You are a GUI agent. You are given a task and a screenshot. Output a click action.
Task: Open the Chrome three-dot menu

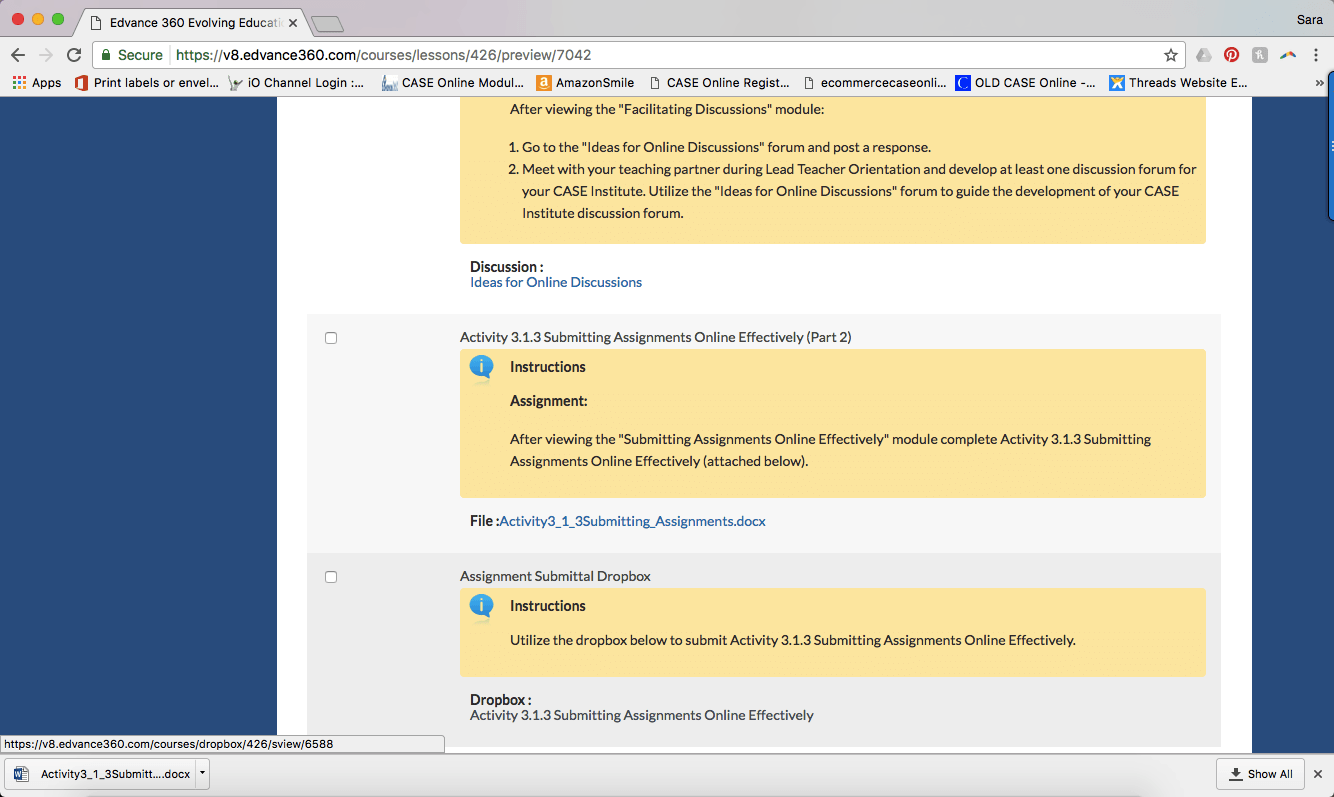[1316, 55]
